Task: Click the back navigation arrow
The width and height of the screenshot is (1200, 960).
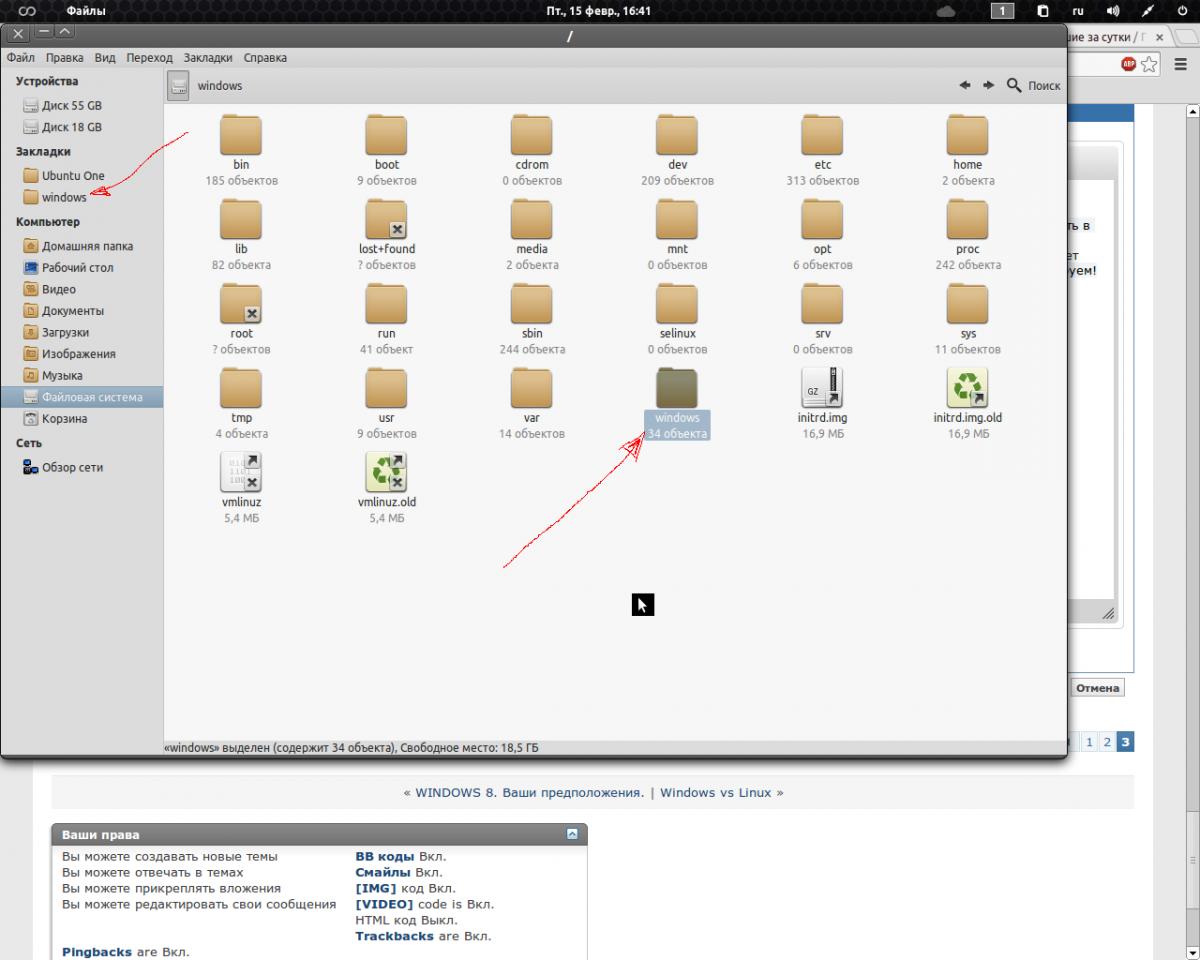Action: [x=965, y=86]
